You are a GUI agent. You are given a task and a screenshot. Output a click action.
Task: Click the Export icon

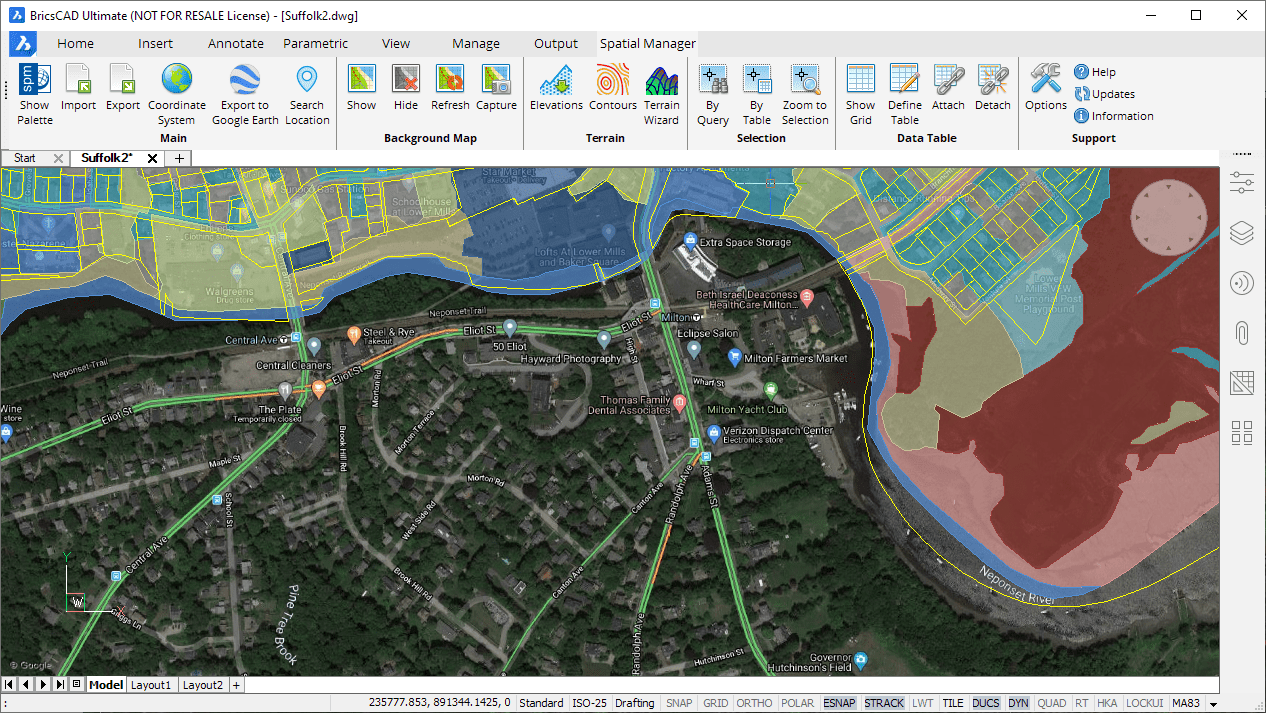(123, 88)
